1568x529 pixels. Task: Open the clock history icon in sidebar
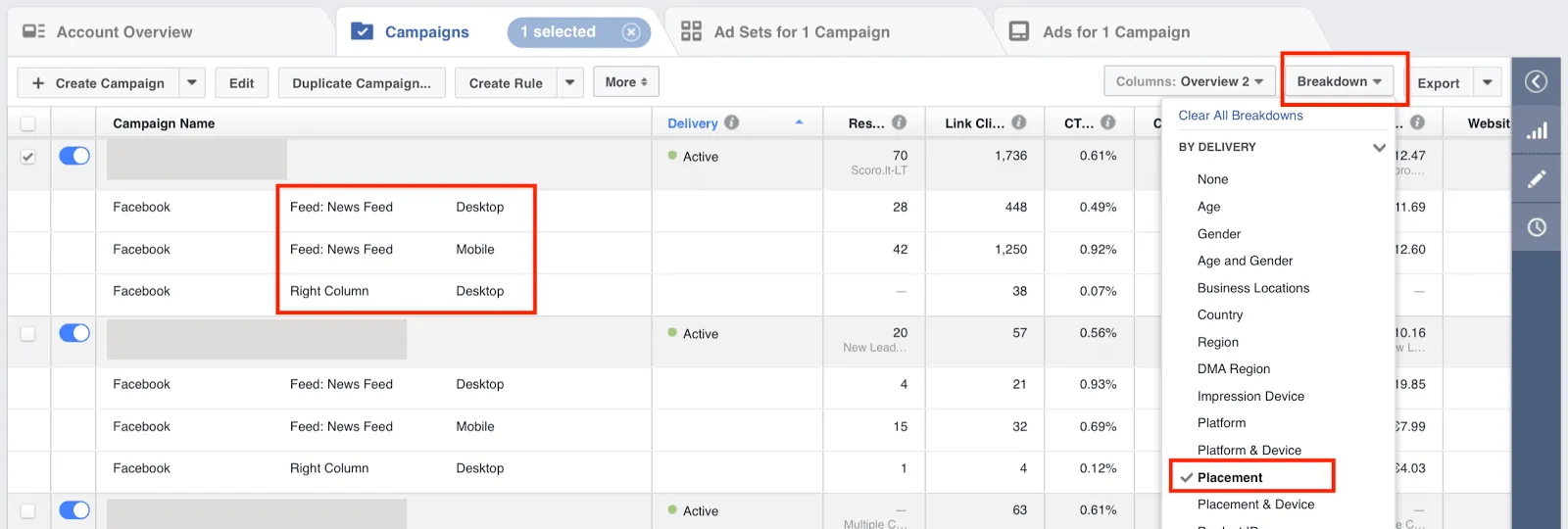tap(1536, 227)
